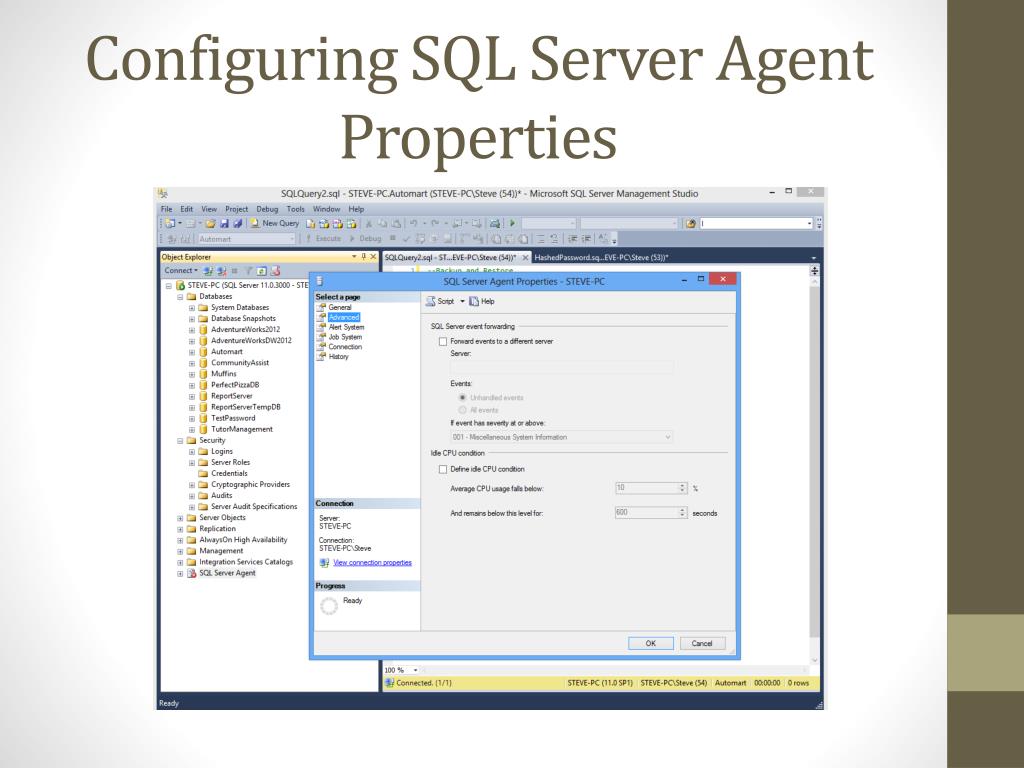Click the Script icon in dialog toolbar
This screenshot has width=1024, height=768.
(430, 301)
